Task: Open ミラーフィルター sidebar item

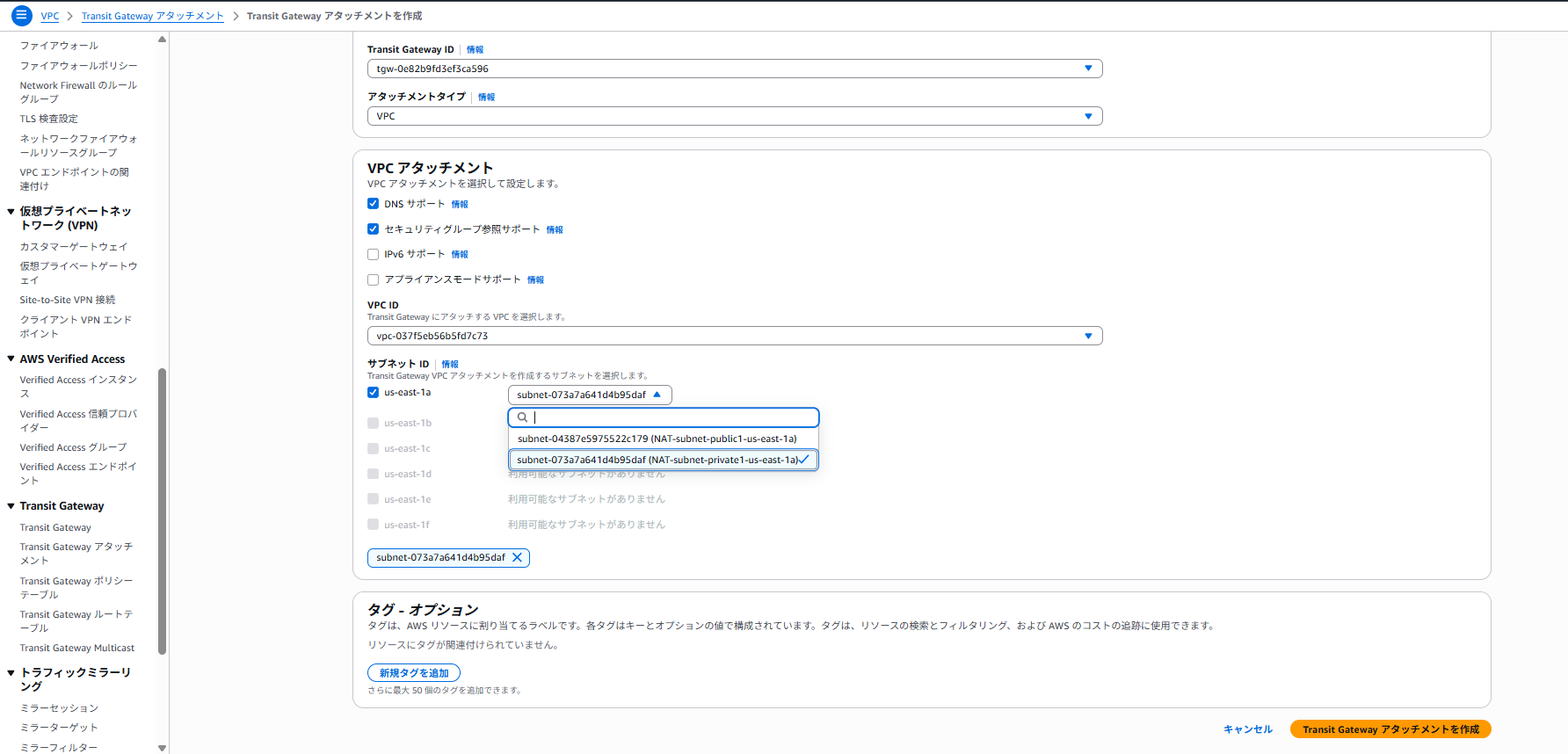Action: [59, 747]
